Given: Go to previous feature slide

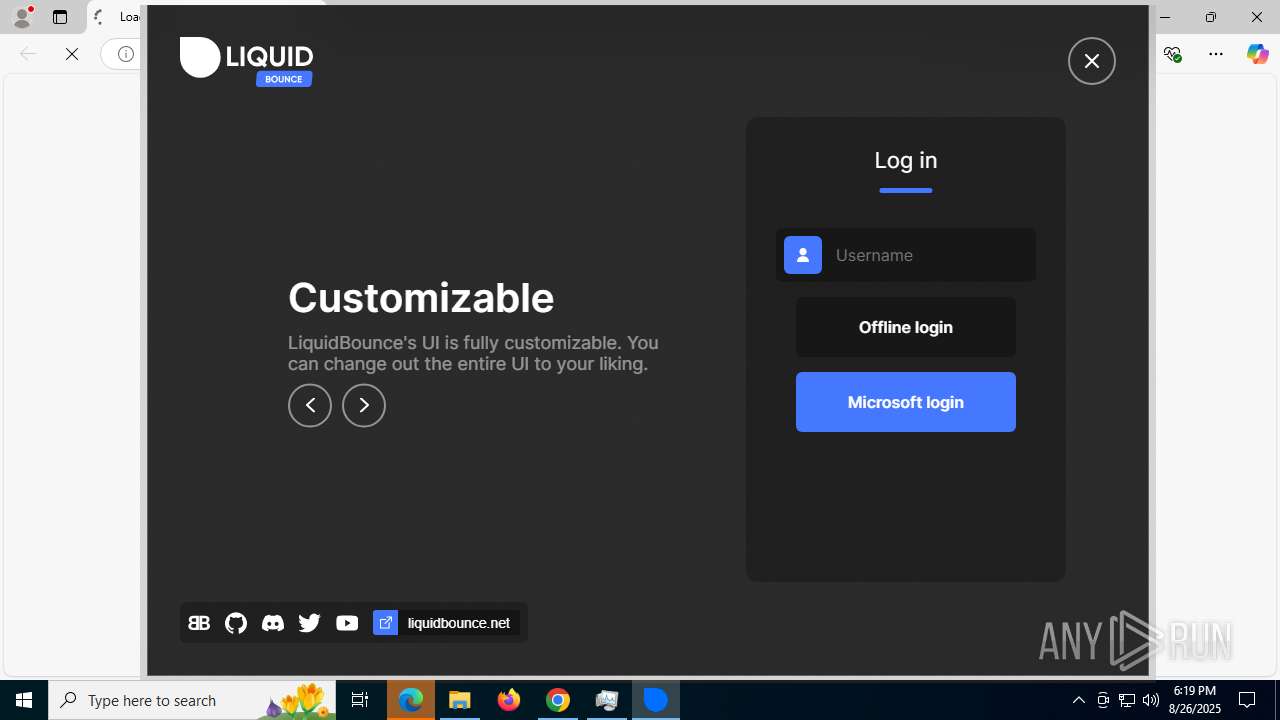Looking at the screenshot, I should pyautogui.click(x=310, y=405).
